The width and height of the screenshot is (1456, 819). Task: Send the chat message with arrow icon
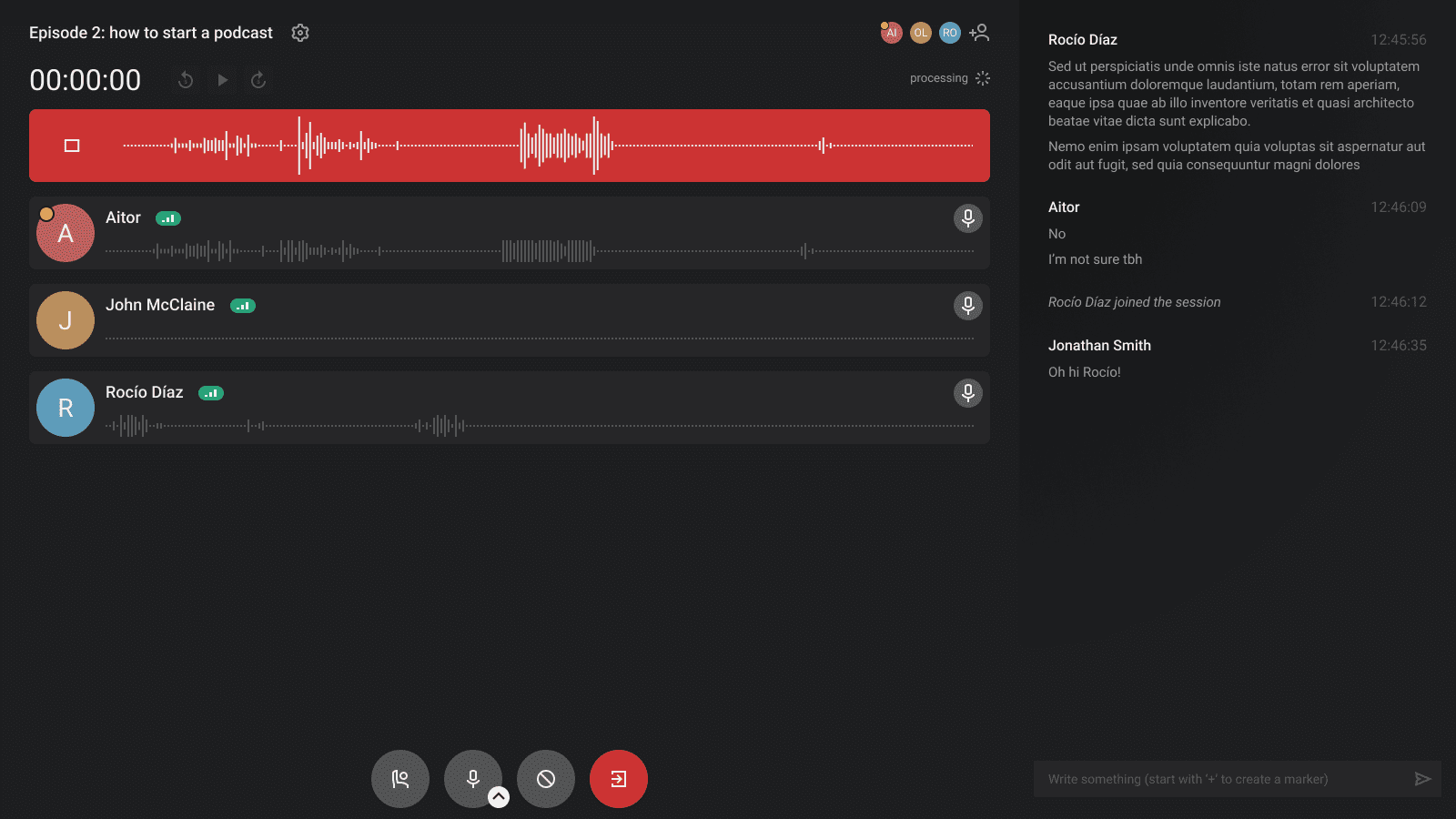coord(1423,779)
